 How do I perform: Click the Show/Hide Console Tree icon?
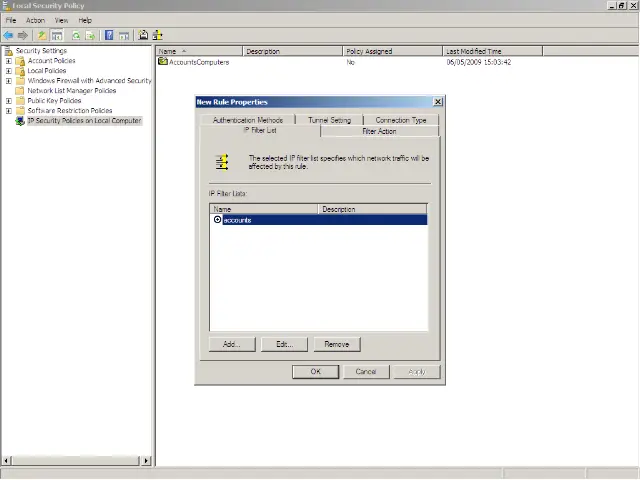pyautogui.click(x=57, y=35)
